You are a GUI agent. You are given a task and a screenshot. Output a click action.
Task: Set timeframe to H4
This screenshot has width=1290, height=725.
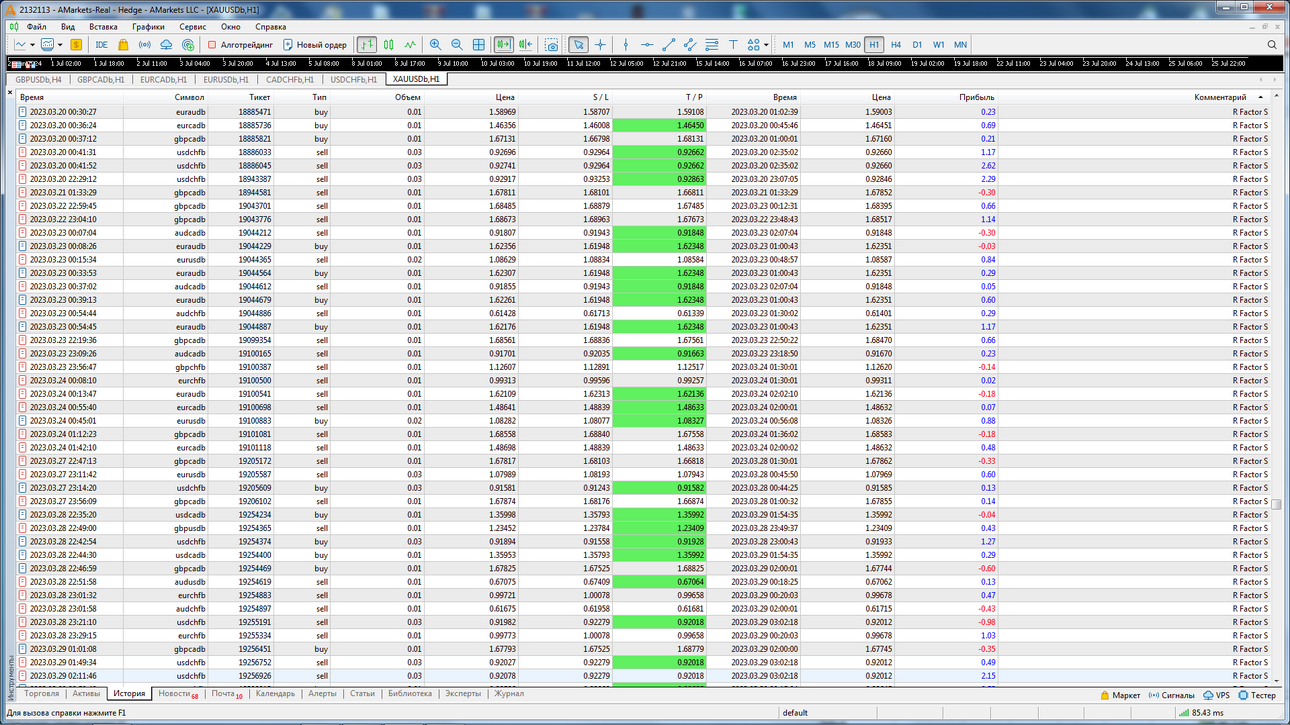(896, 45)
